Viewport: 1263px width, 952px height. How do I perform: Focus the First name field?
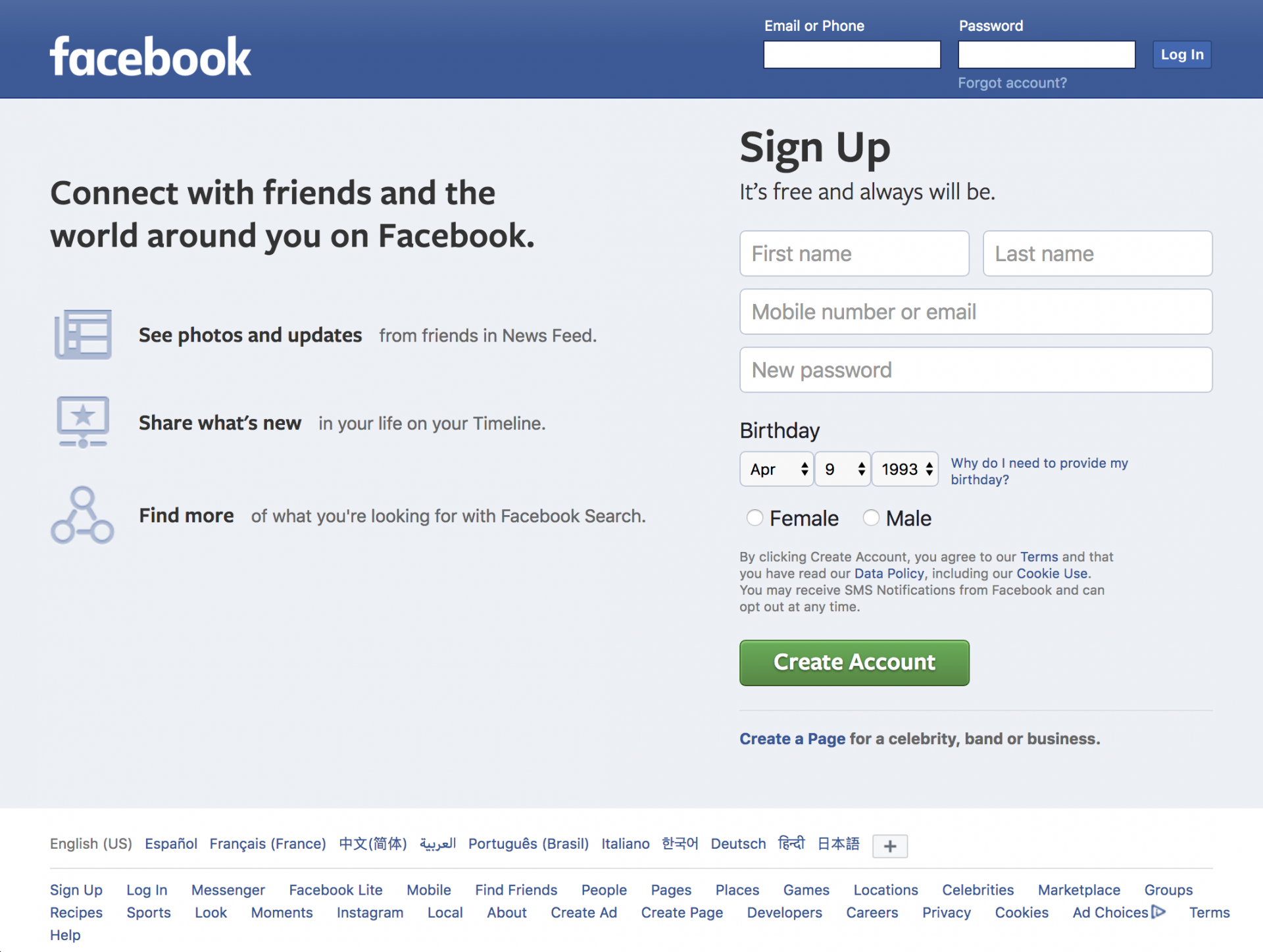click(854, 253)
